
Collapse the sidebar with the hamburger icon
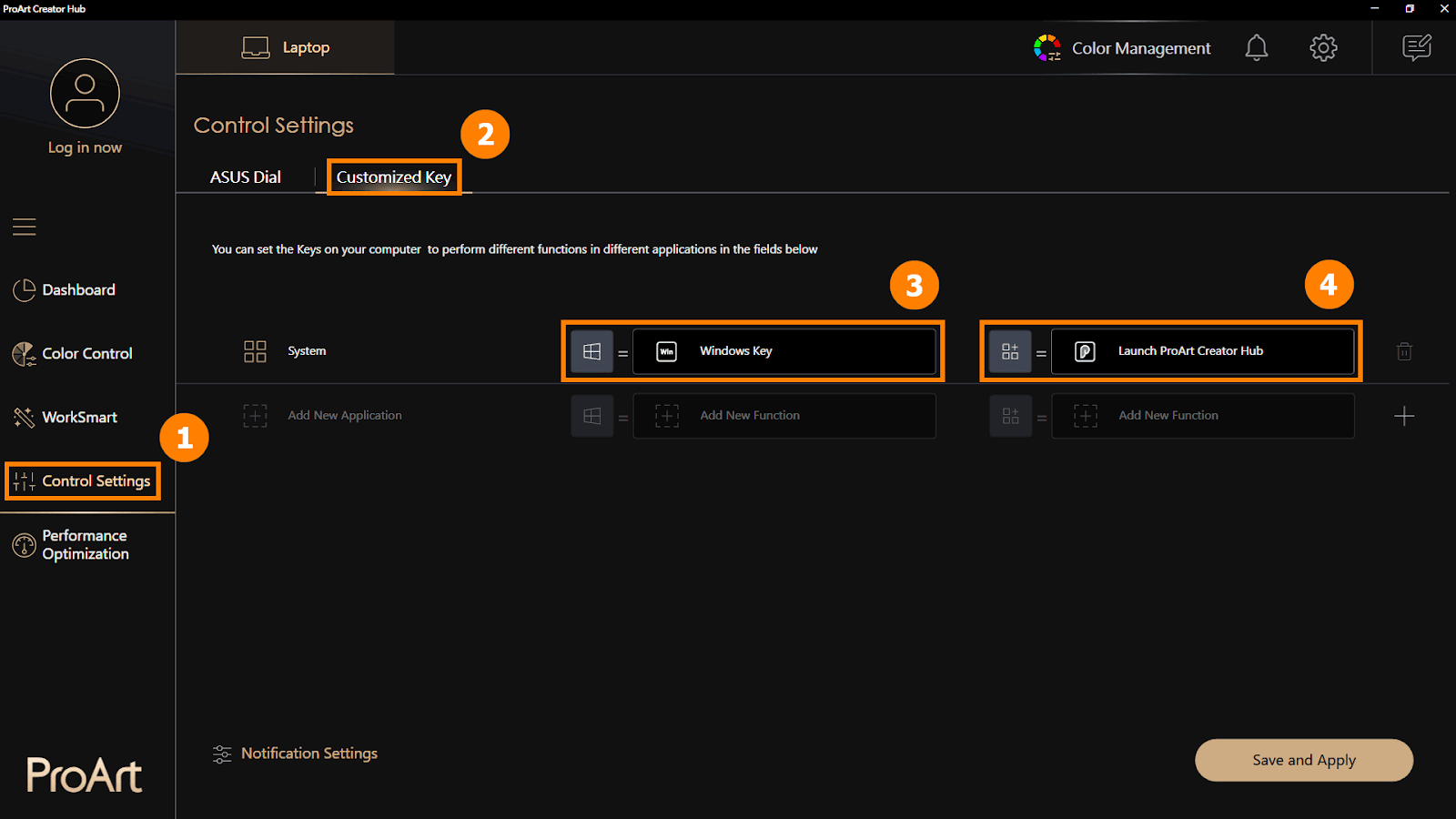25,227
